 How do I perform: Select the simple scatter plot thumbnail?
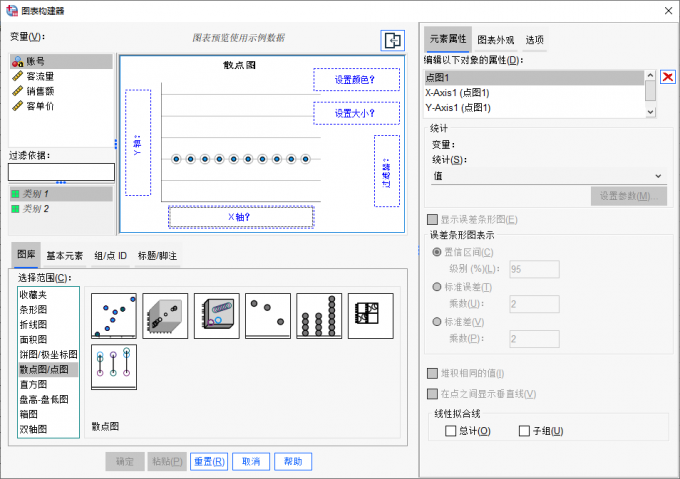(x=114, y=316)
